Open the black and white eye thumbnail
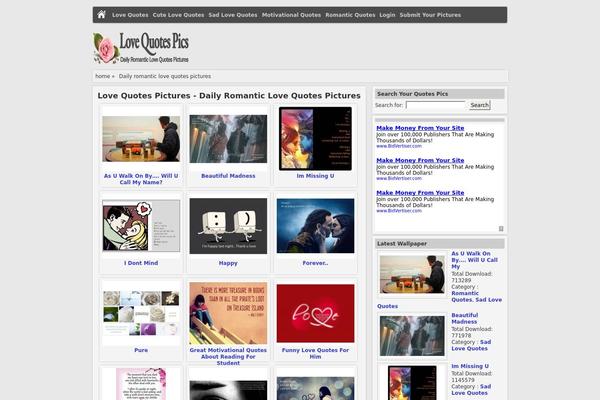 tap(228, 390)
